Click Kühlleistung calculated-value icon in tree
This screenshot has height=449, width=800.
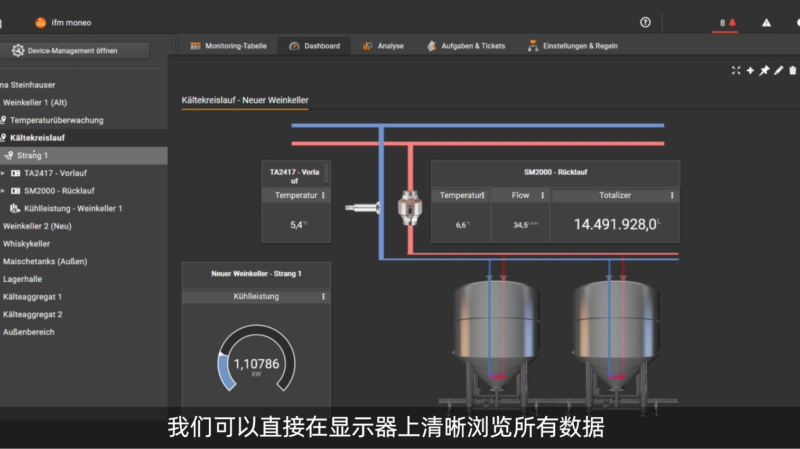15,208
